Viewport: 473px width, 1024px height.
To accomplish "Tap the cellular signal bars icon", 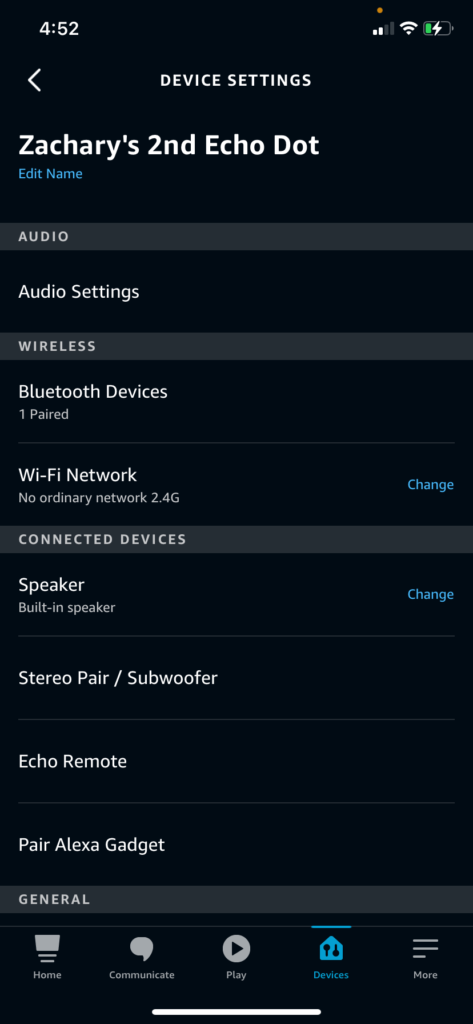I will pos(383,28).
